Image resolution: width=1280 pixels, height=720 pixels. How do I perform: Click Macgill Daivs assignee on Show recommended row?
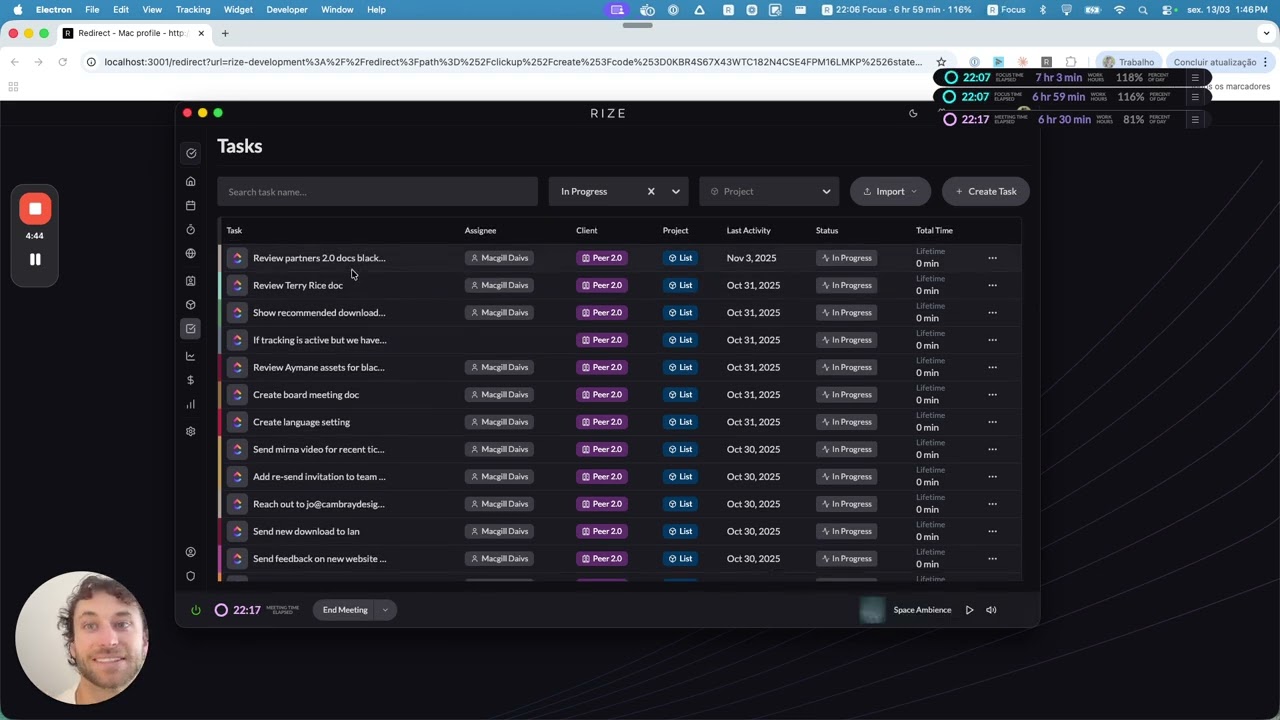pyautogui.click(x=499, y=313)
